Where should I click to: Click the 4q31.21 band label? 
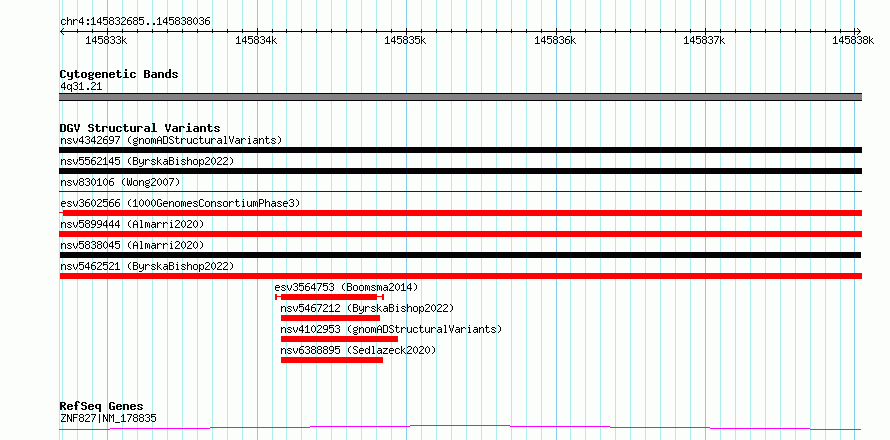pos(81,87)
